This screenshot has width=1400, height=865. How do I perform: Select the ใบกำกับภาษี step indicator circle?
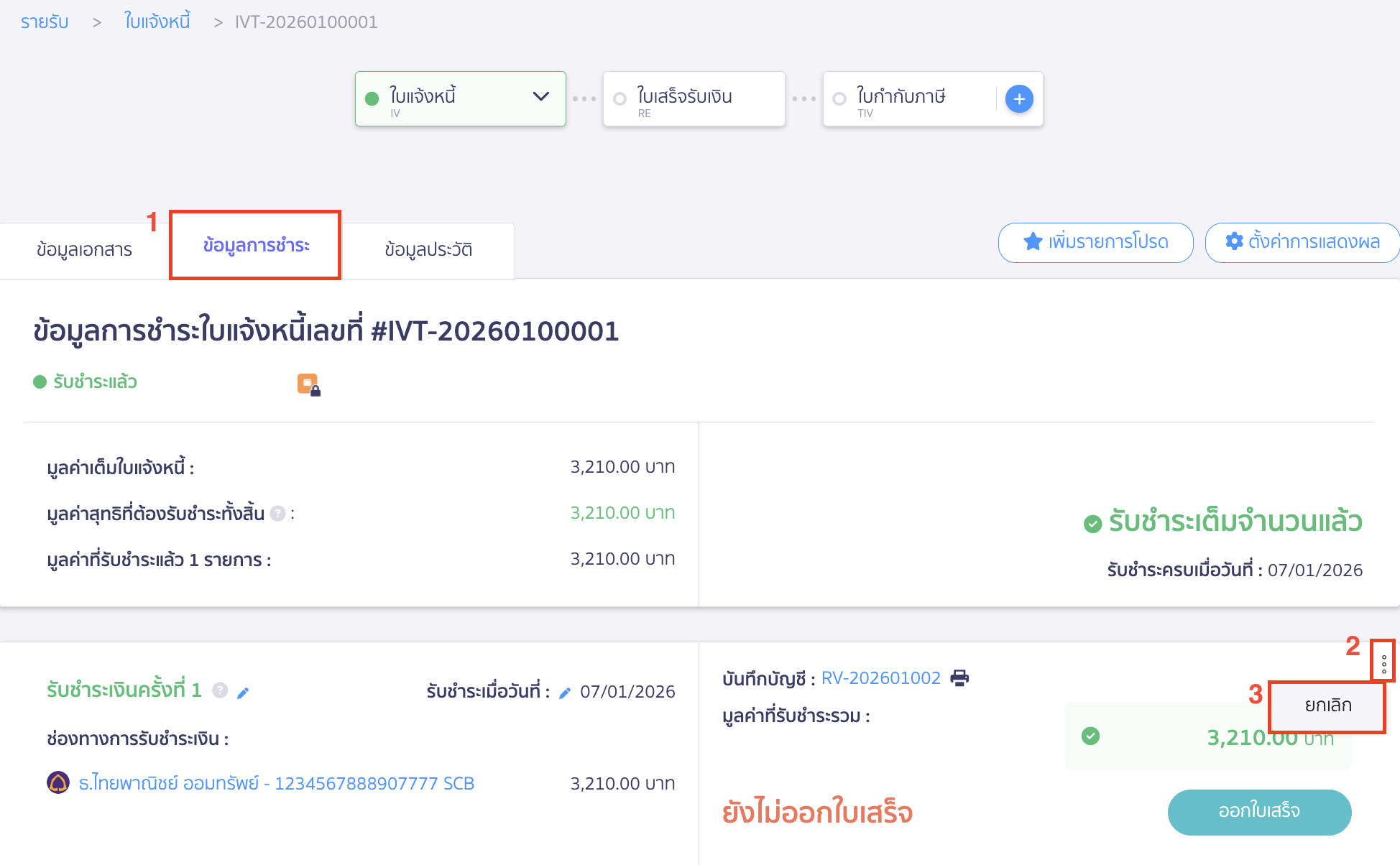tap(839, 98)
